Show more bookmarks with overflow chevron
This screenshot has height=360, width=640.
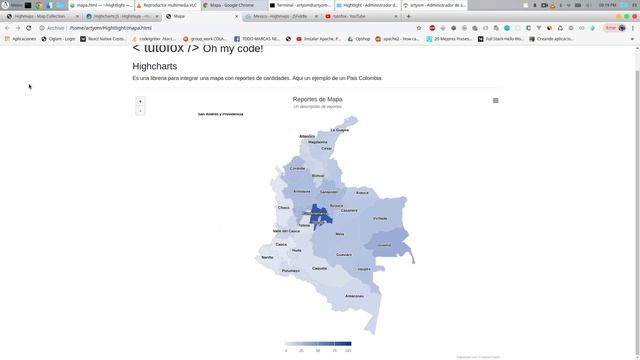tap(633, 39)
